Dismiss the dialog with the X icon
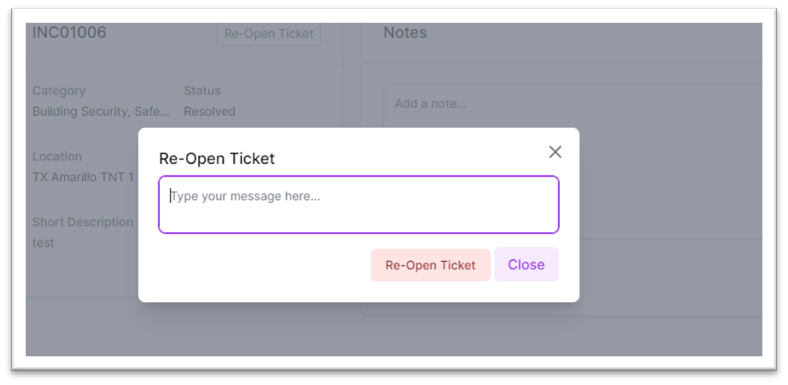 pos(555,152)
